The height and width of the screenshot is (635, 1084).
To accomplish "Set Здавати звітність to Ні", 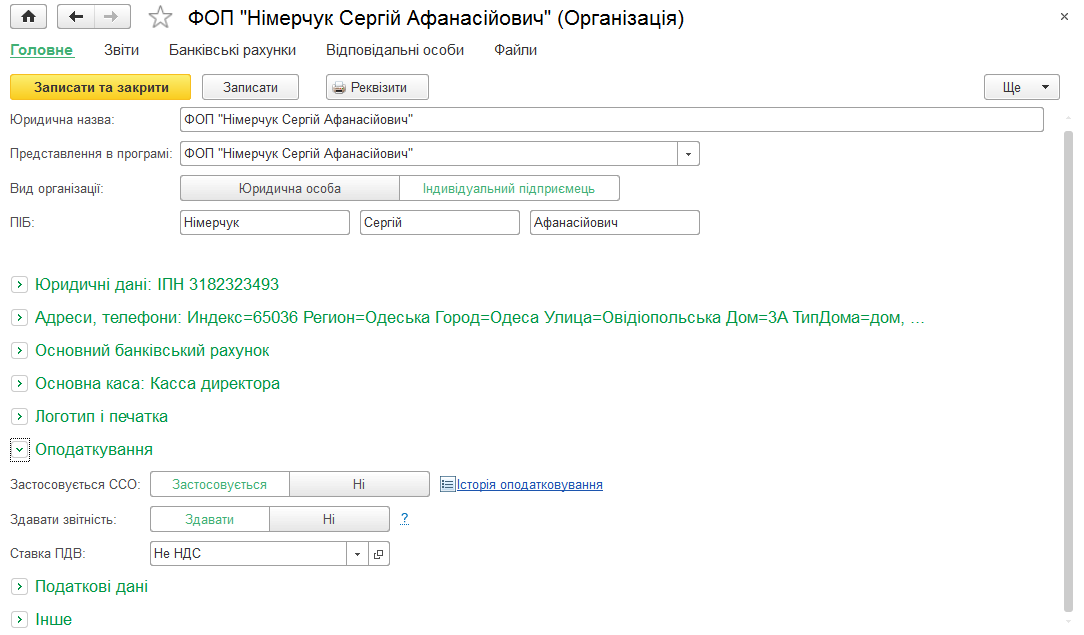I will click(x=329, y=519).
